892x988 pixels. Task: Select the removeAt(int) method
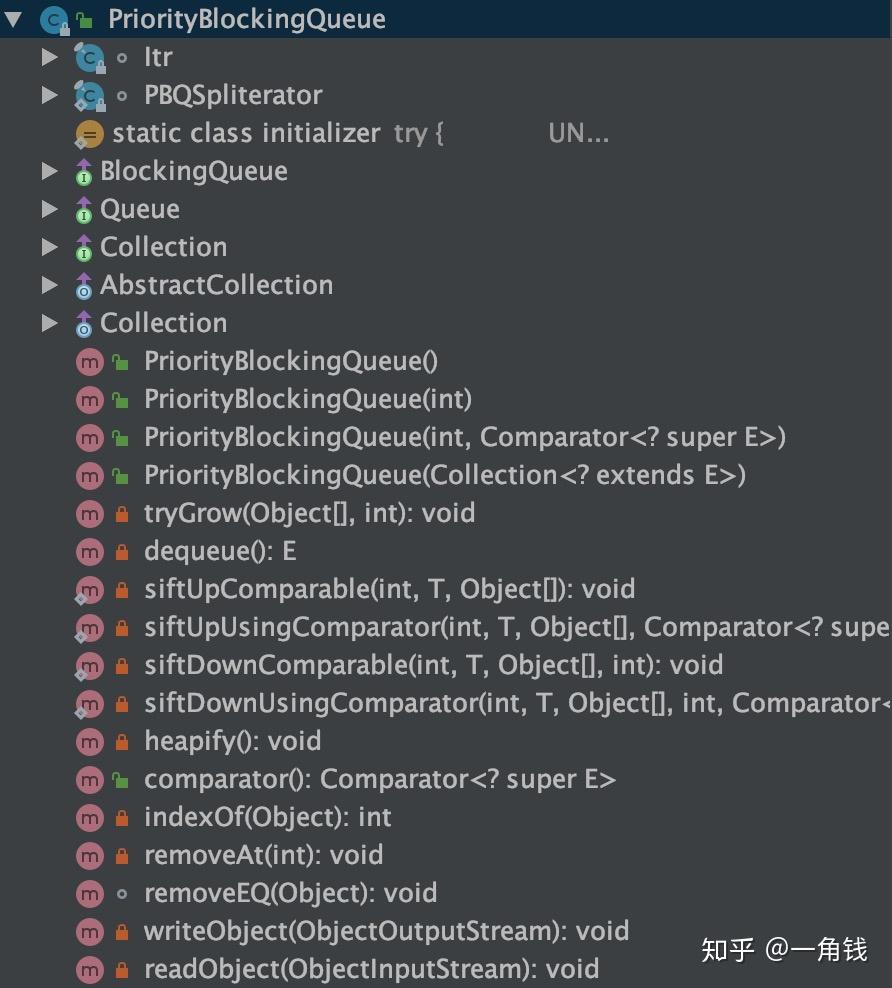tap(263, 856)
